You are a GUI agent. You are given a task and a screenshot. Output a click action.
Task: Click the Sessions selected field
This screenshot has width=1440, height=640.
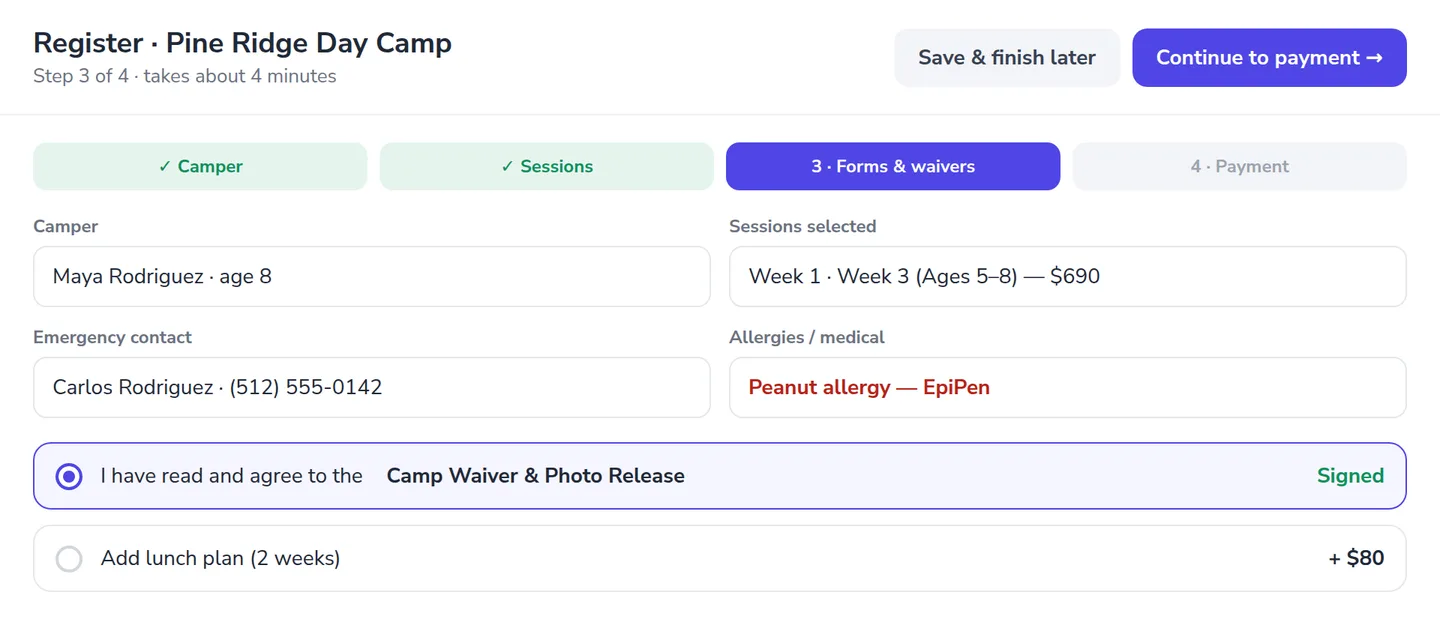pyautogui.click(x=1068, y=276)
